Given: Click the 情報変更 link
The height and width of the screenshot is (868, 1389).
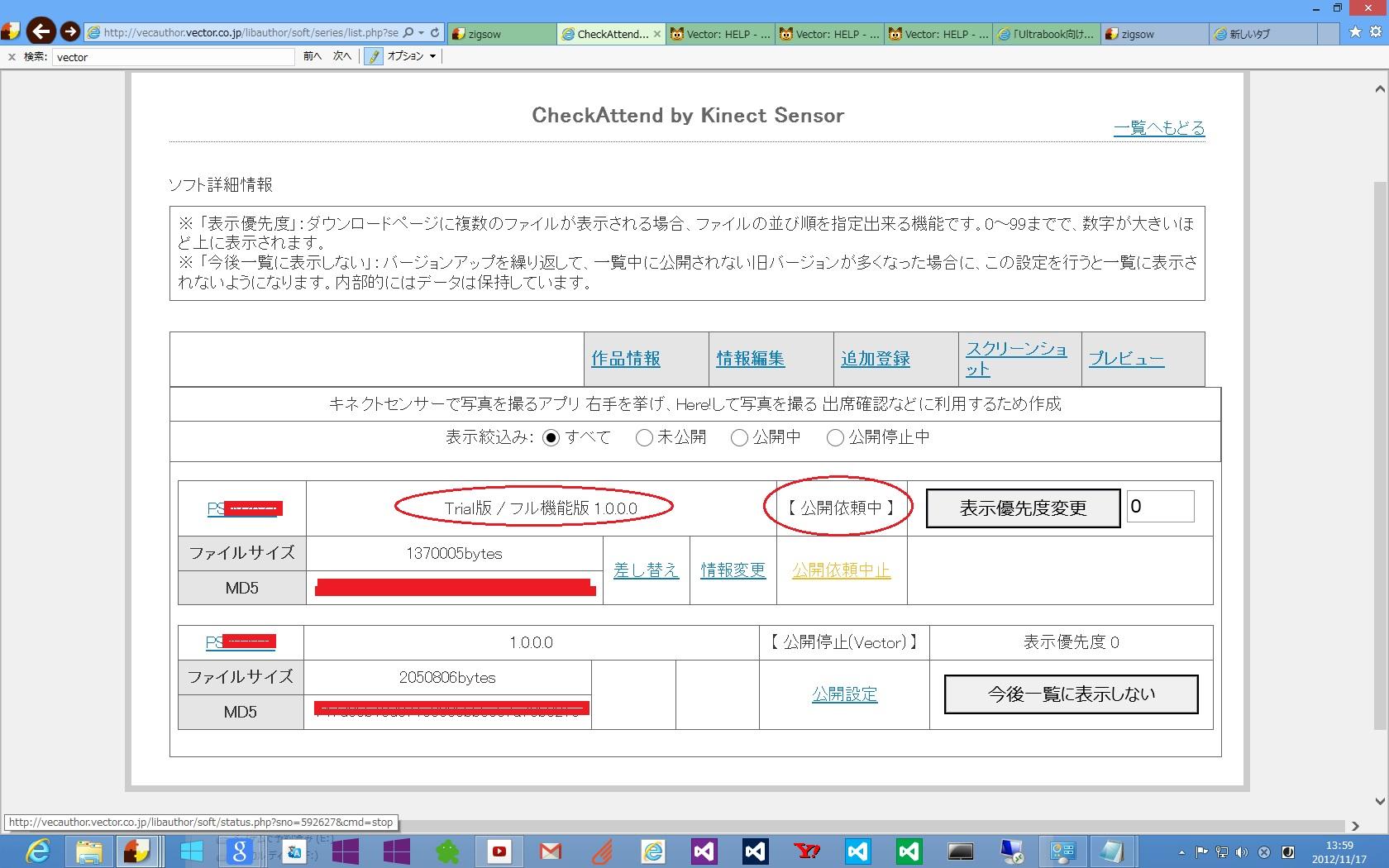Looking at the screenshot, I should coord(733,570).
